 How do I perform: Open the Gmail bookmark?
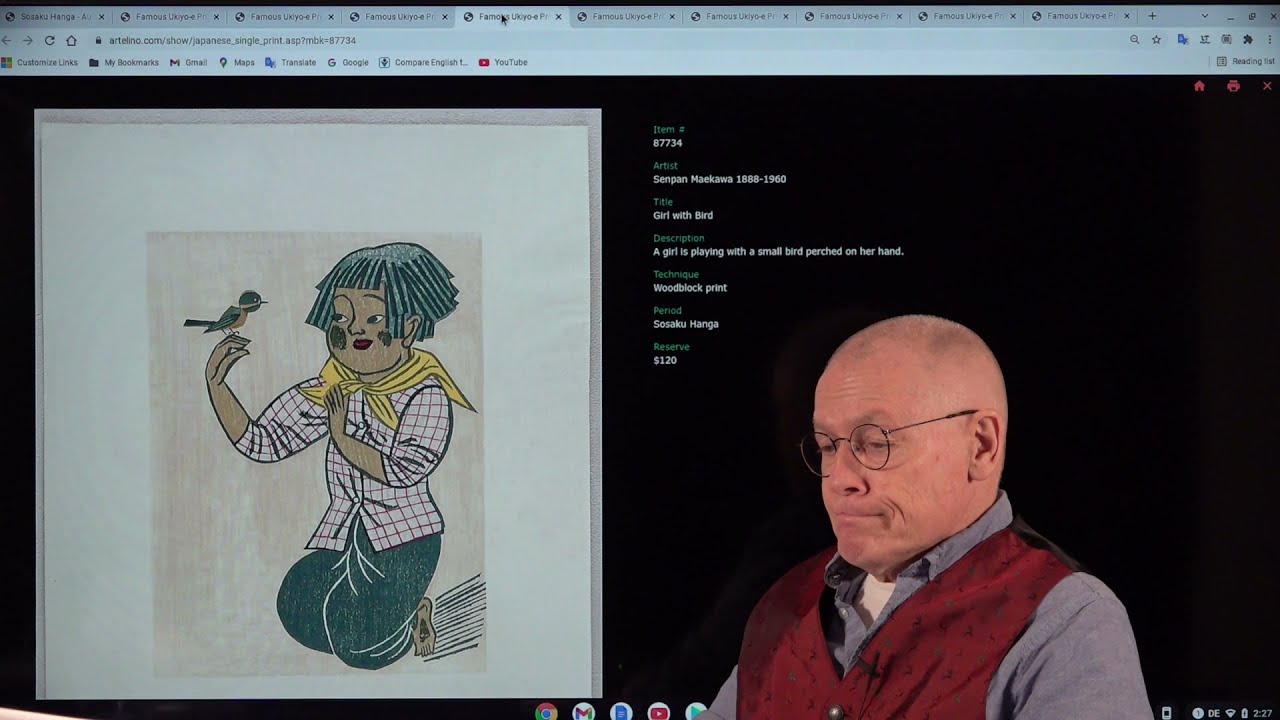click(x=188, y=62)
